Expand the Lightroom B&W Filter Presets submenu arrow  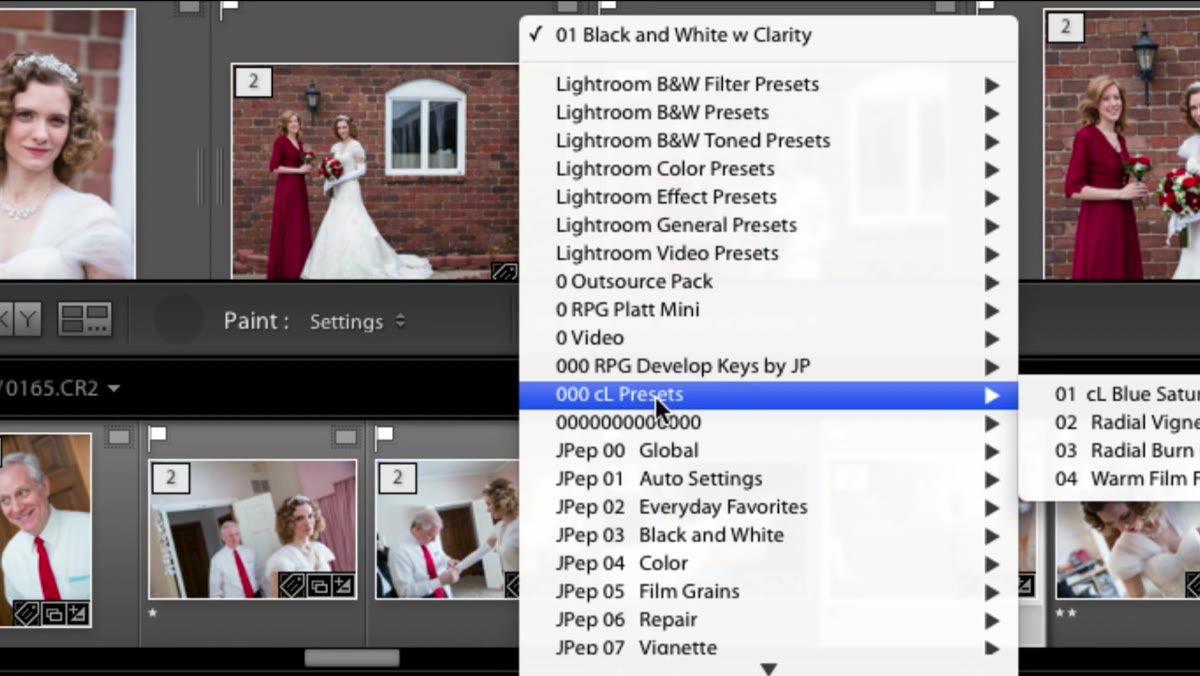991,85
